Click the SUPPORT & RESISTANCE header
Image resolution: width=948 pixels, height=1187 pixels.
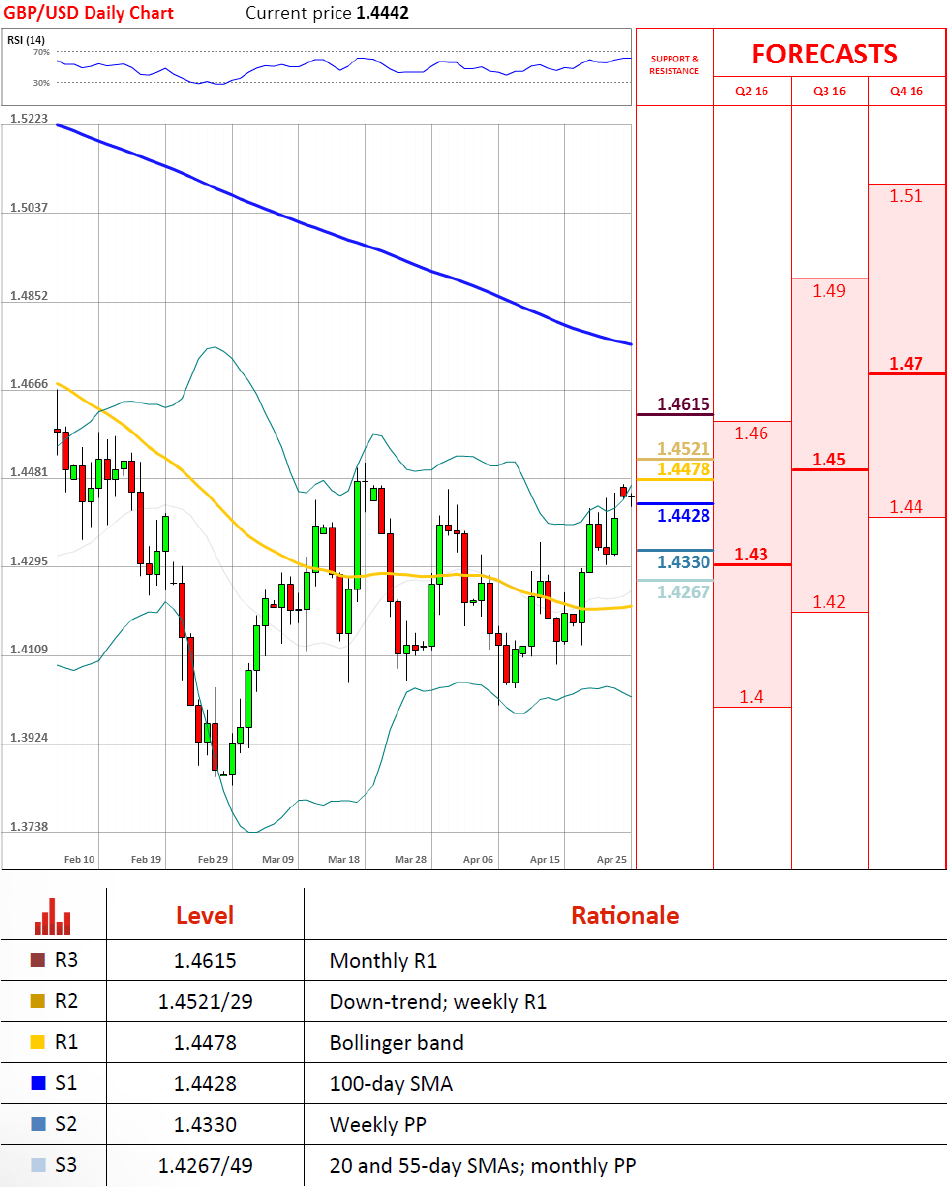click(674, 64)
